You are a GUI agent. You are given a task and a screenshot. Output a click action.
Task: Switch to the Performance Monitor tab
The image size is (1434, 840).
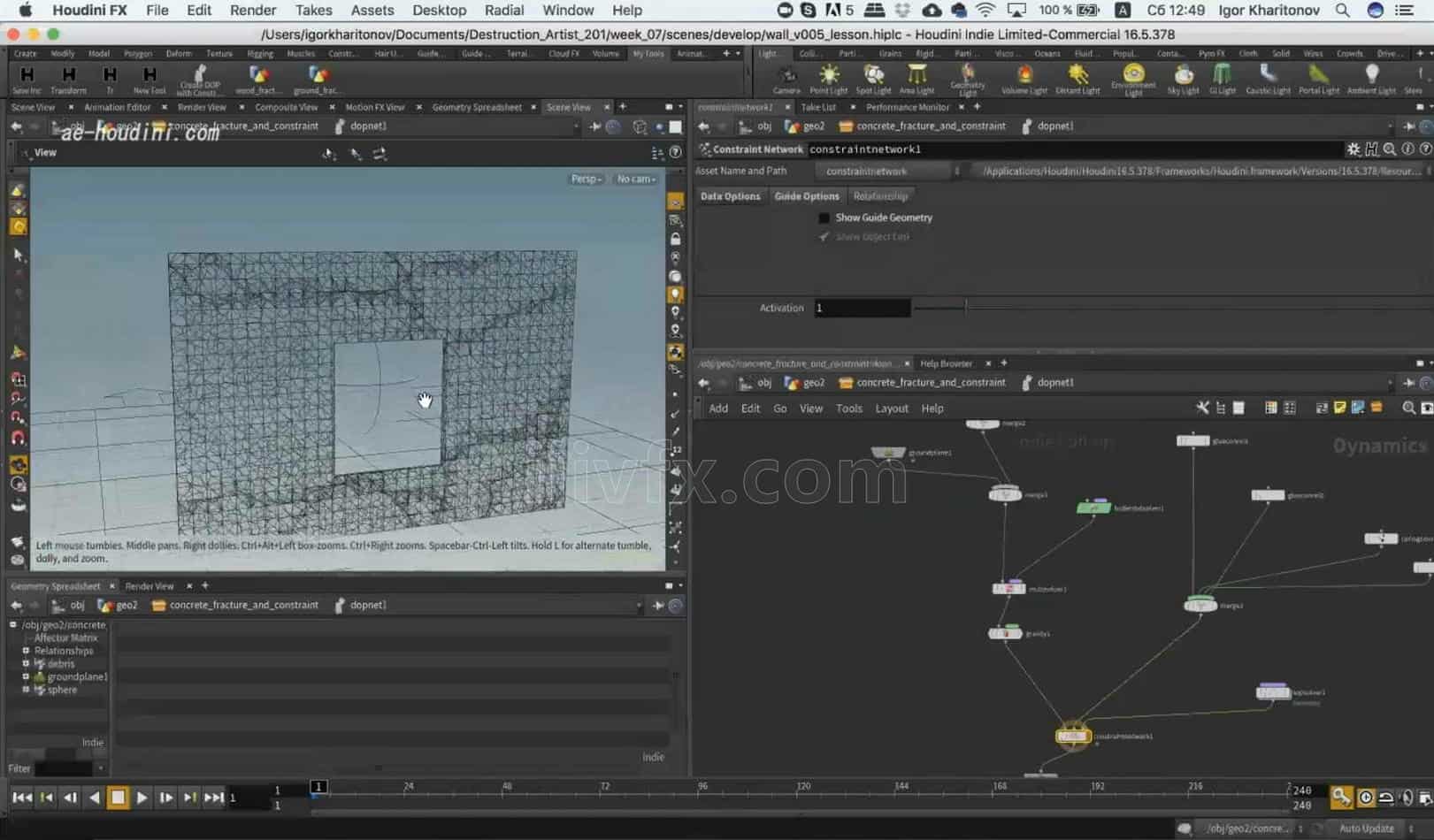(x=907, y=107)
